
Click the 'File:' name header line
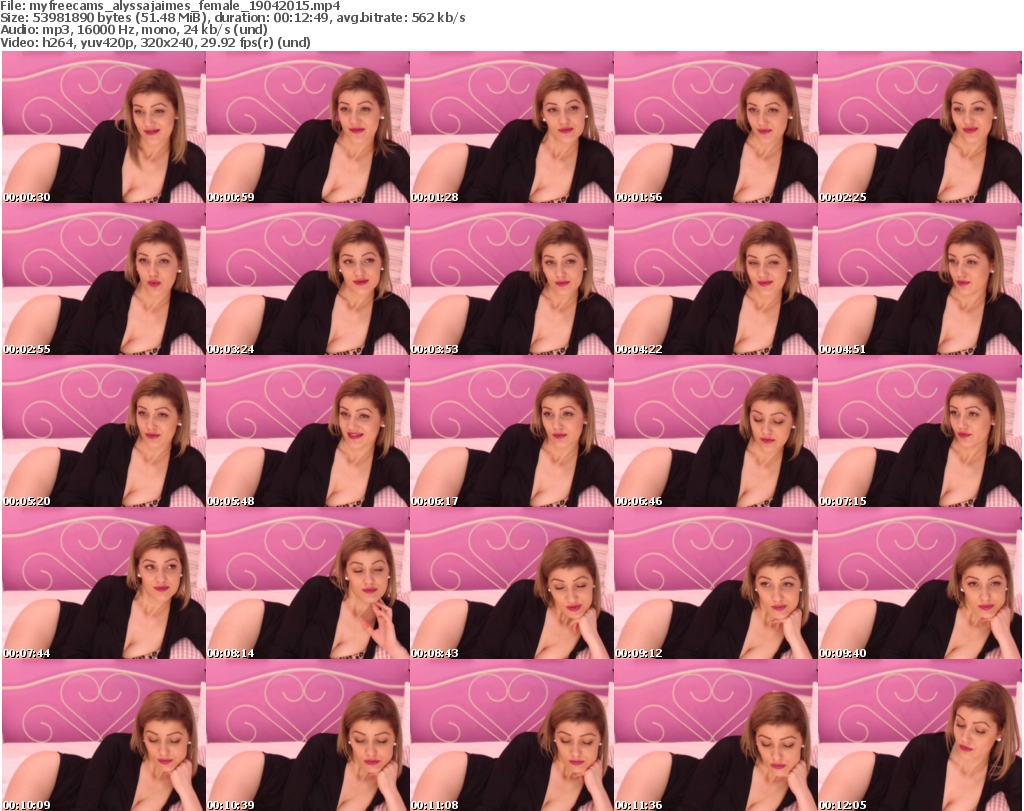pyautogui.click(x=170, y=6)
